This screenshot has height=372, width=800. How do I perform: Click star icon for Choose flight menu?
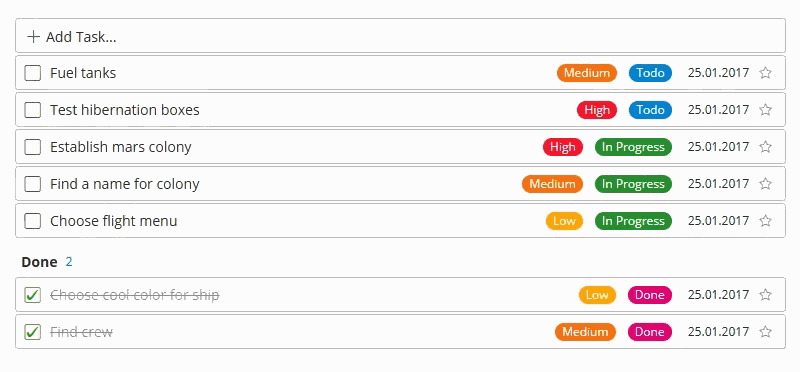click(765, 221)
